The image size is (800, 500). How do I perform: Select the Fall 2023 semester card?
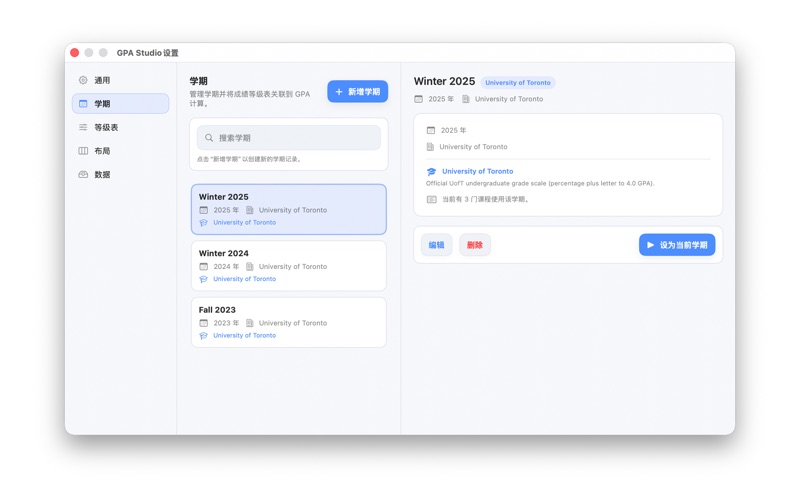point(289,322)
